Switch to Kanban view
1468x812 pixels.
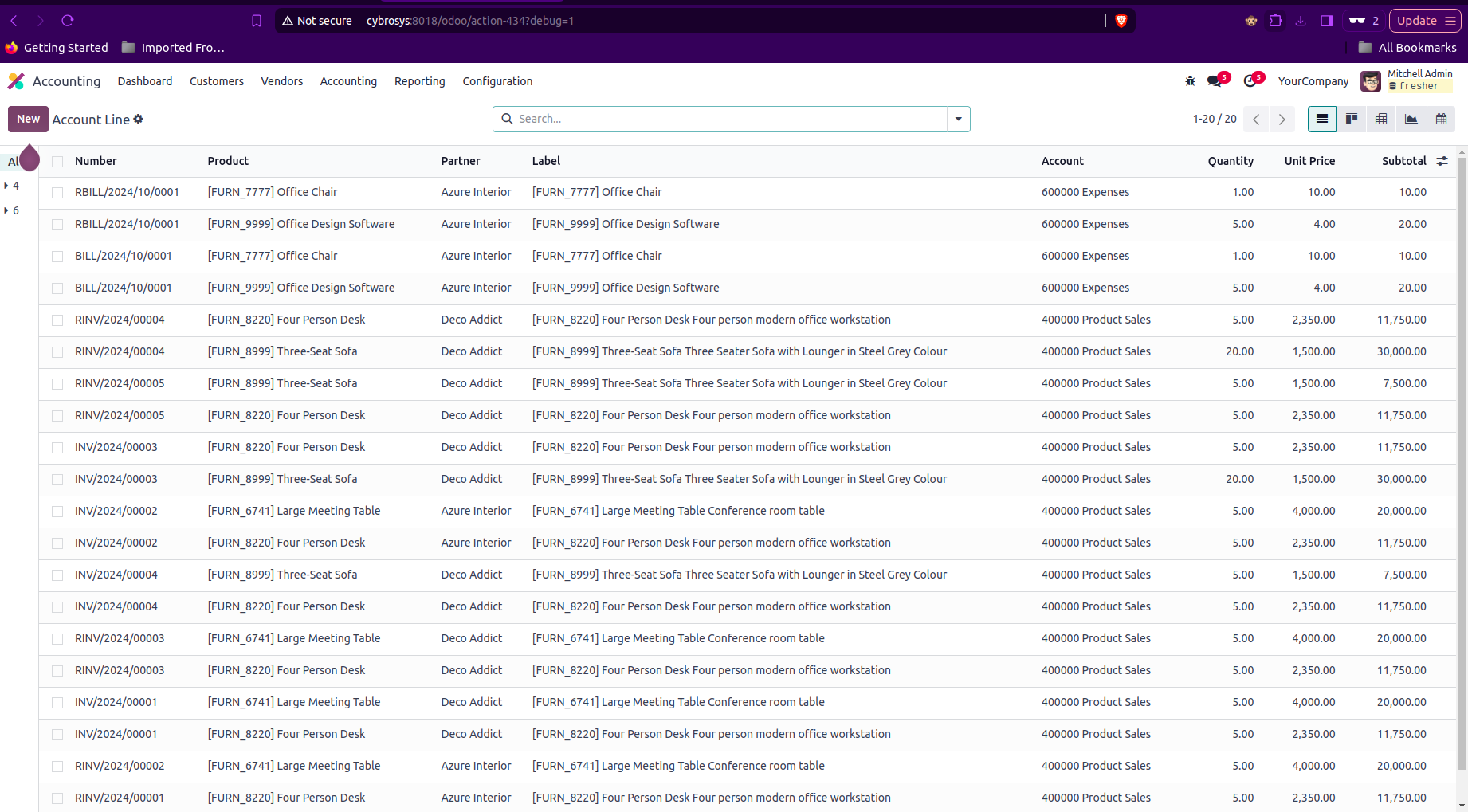click(1352, 119)
